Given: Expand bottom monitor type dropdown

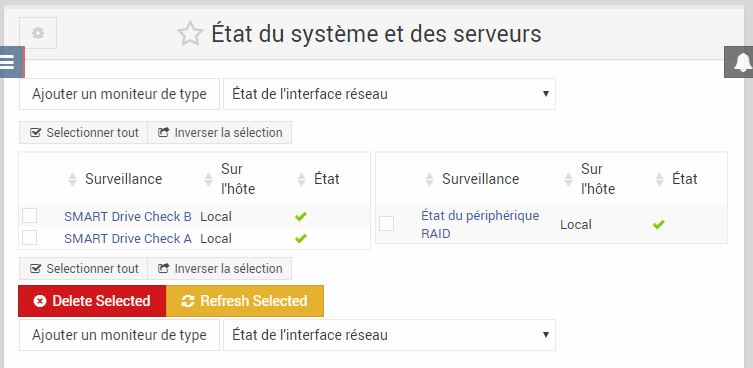Looking at the screenshot, I should (389, 335).
